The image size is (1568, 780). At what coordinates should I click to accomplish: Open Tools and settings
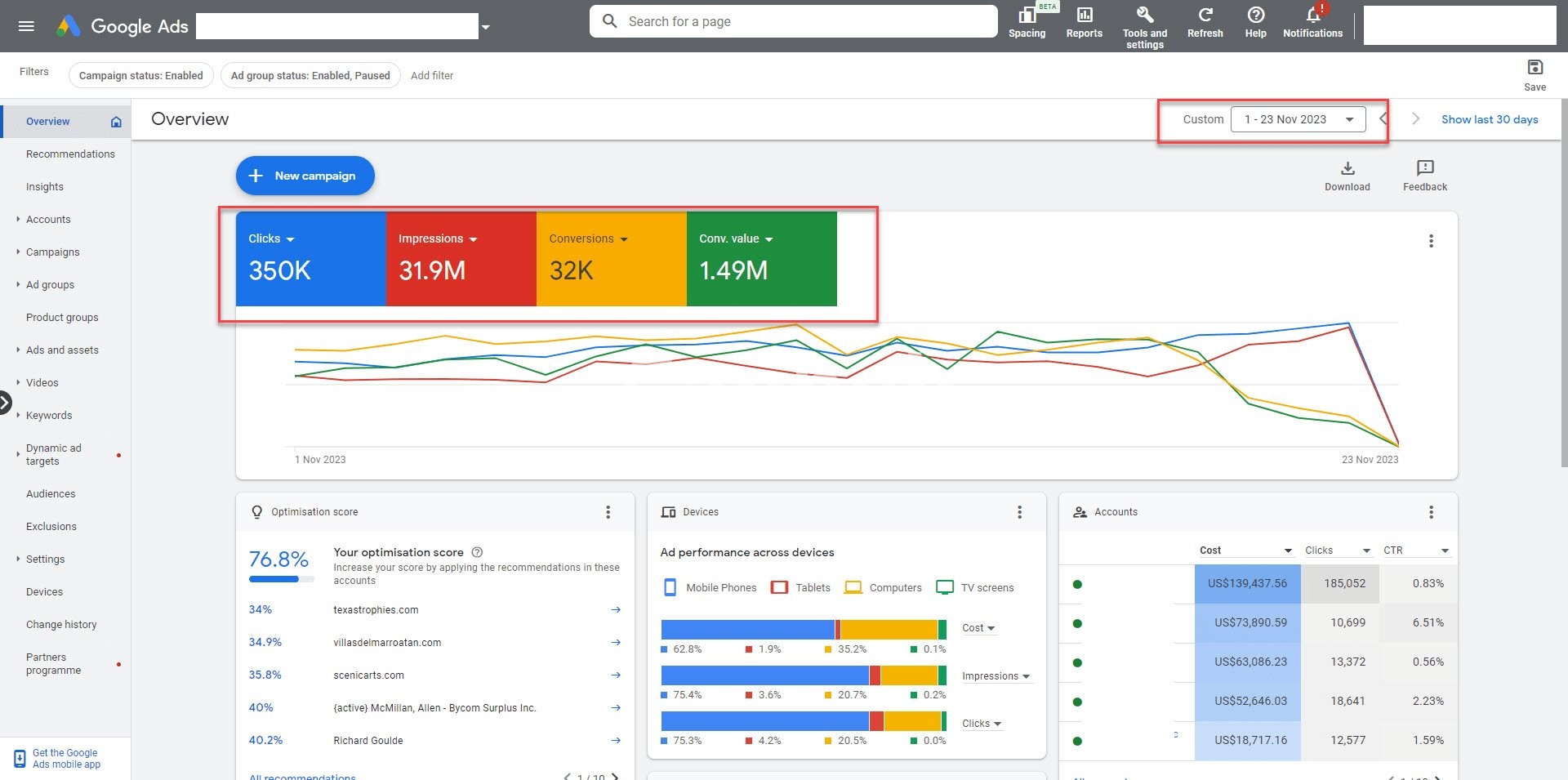pyautogui.click(x=1144, y=16)
